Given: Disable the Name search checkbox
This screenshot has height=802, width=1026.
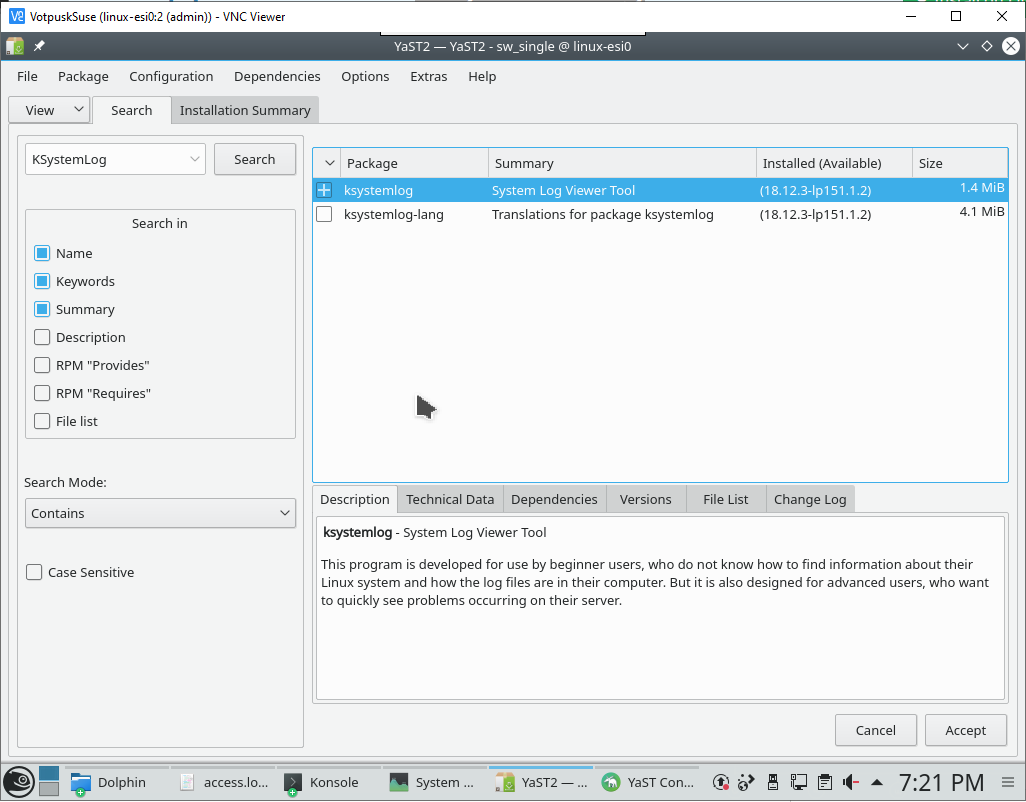Looking at the screenshot, I should pos(42,253).
